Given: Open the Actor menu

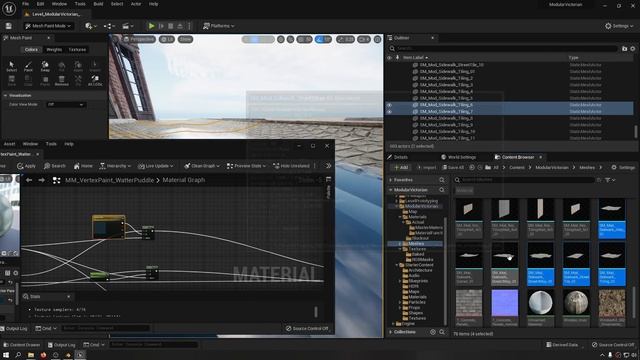Looking at the screenshot, I should pos(136,4).
